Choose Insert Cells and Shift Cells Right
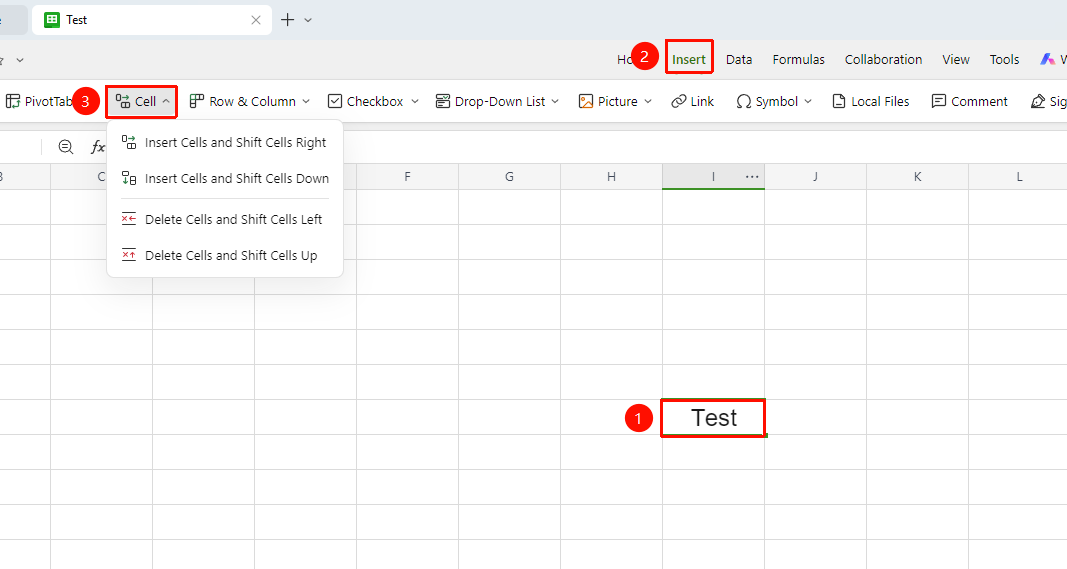1067x569 pixels. (x=225, y=142)
